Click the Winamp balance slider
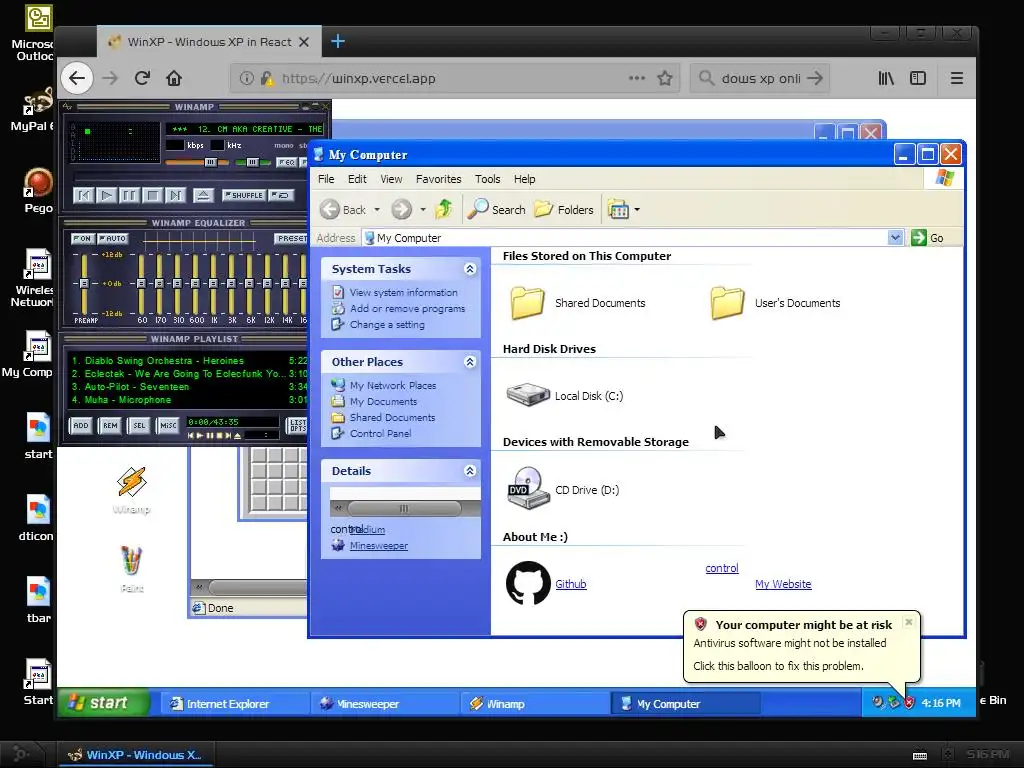The image size is (1024, 768). pyautogui.click(x=252, y=162)
